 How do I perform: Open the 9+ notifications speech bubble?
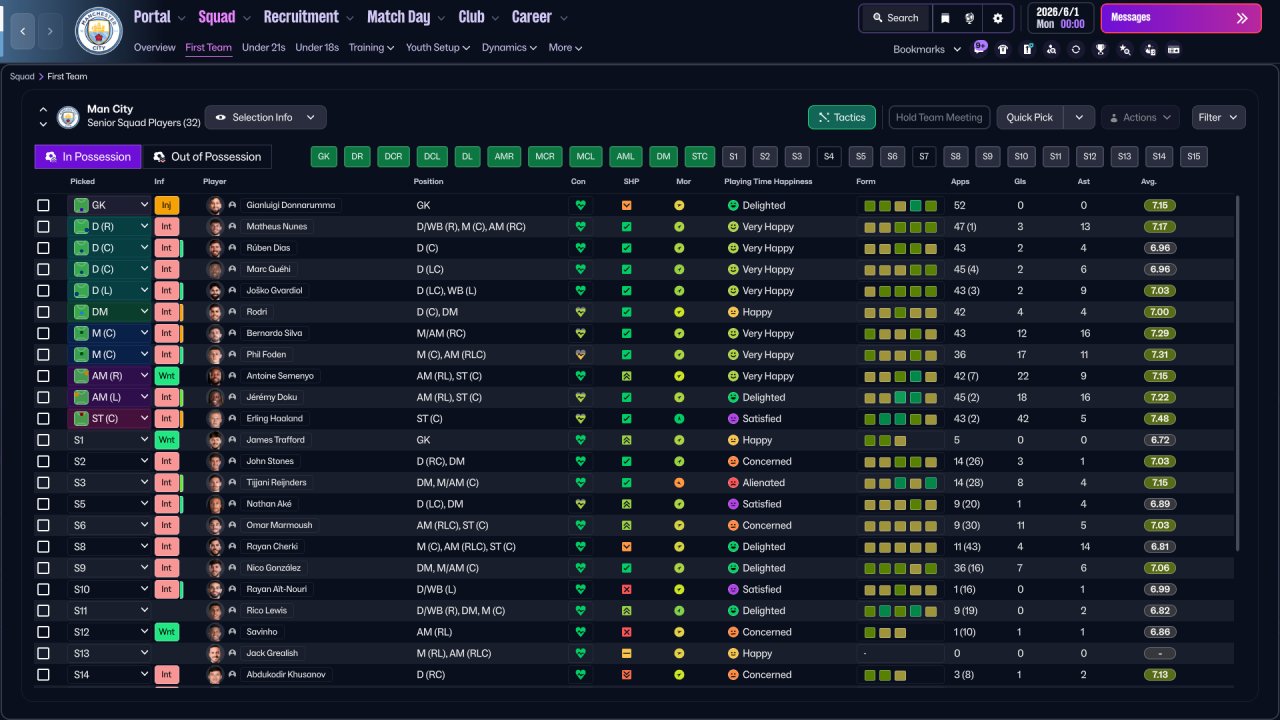coord(980,47)
